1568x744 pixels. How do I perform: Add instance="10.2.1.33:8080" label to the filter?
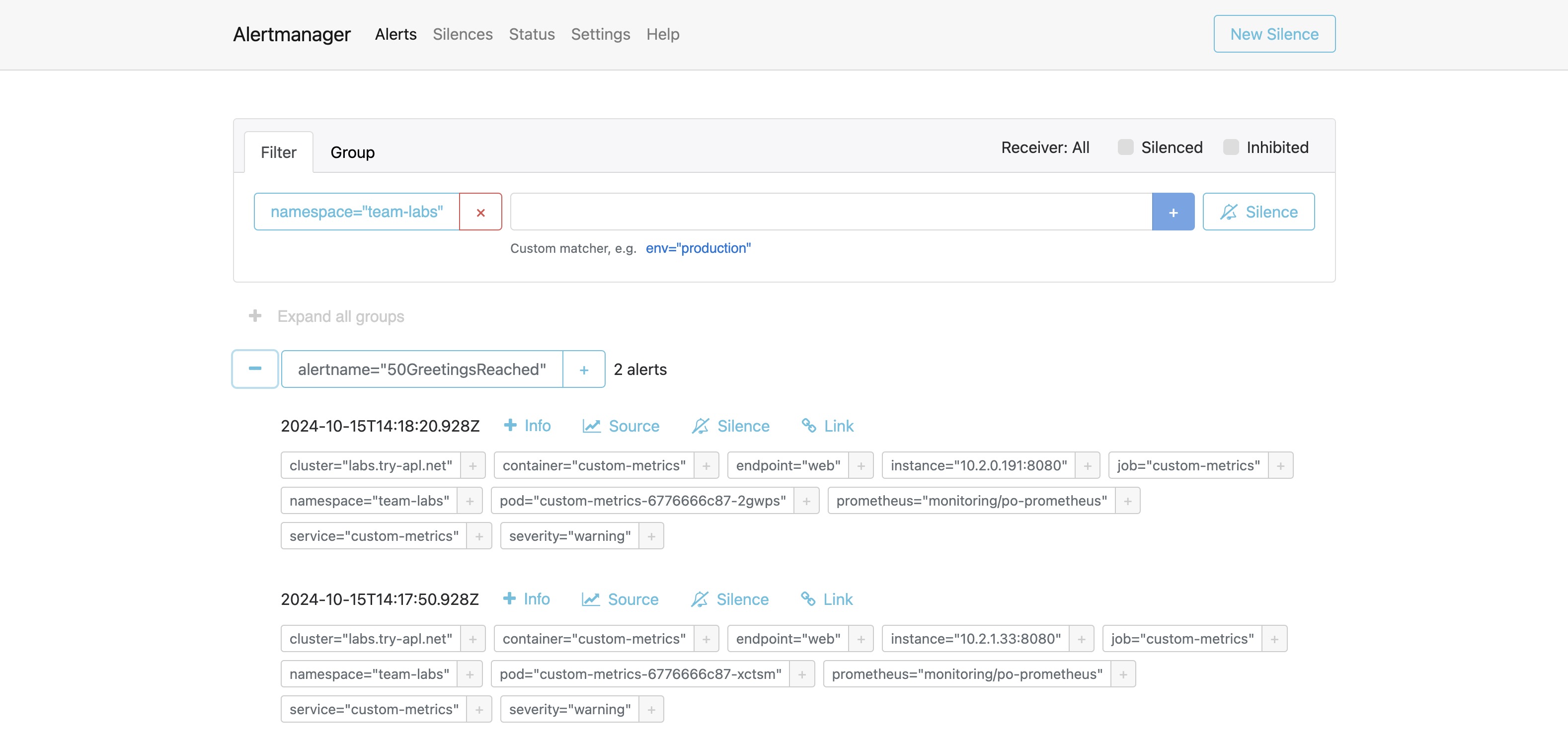tap(1081, 639)
